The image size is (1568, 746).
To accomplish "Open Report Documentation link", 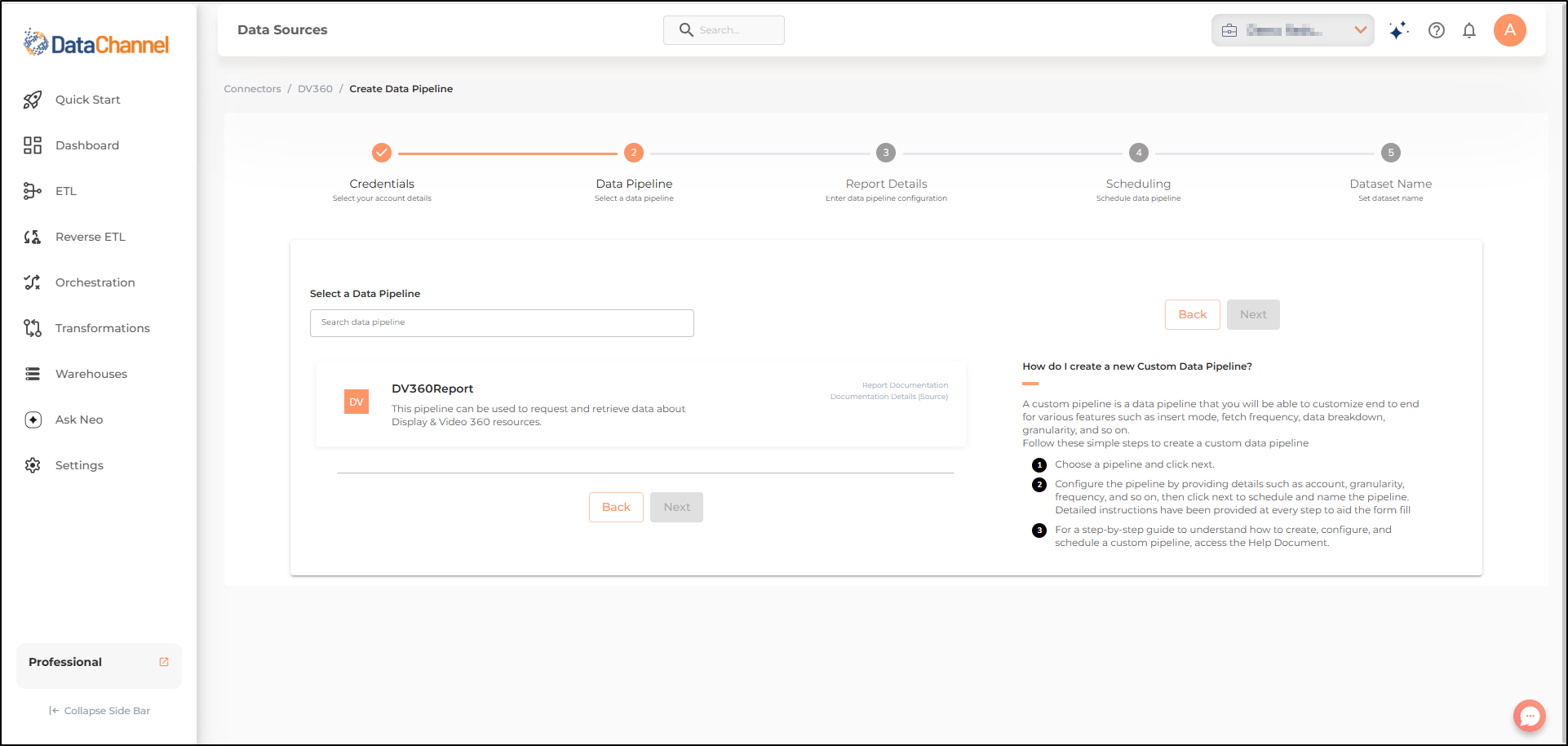I will [906, 385].
